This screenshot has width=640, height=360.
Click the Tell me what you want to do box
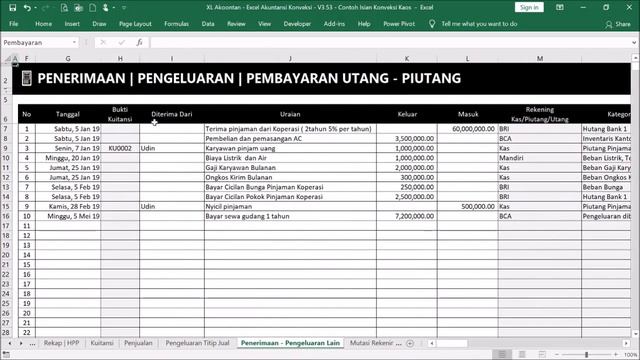pos(479,24)
